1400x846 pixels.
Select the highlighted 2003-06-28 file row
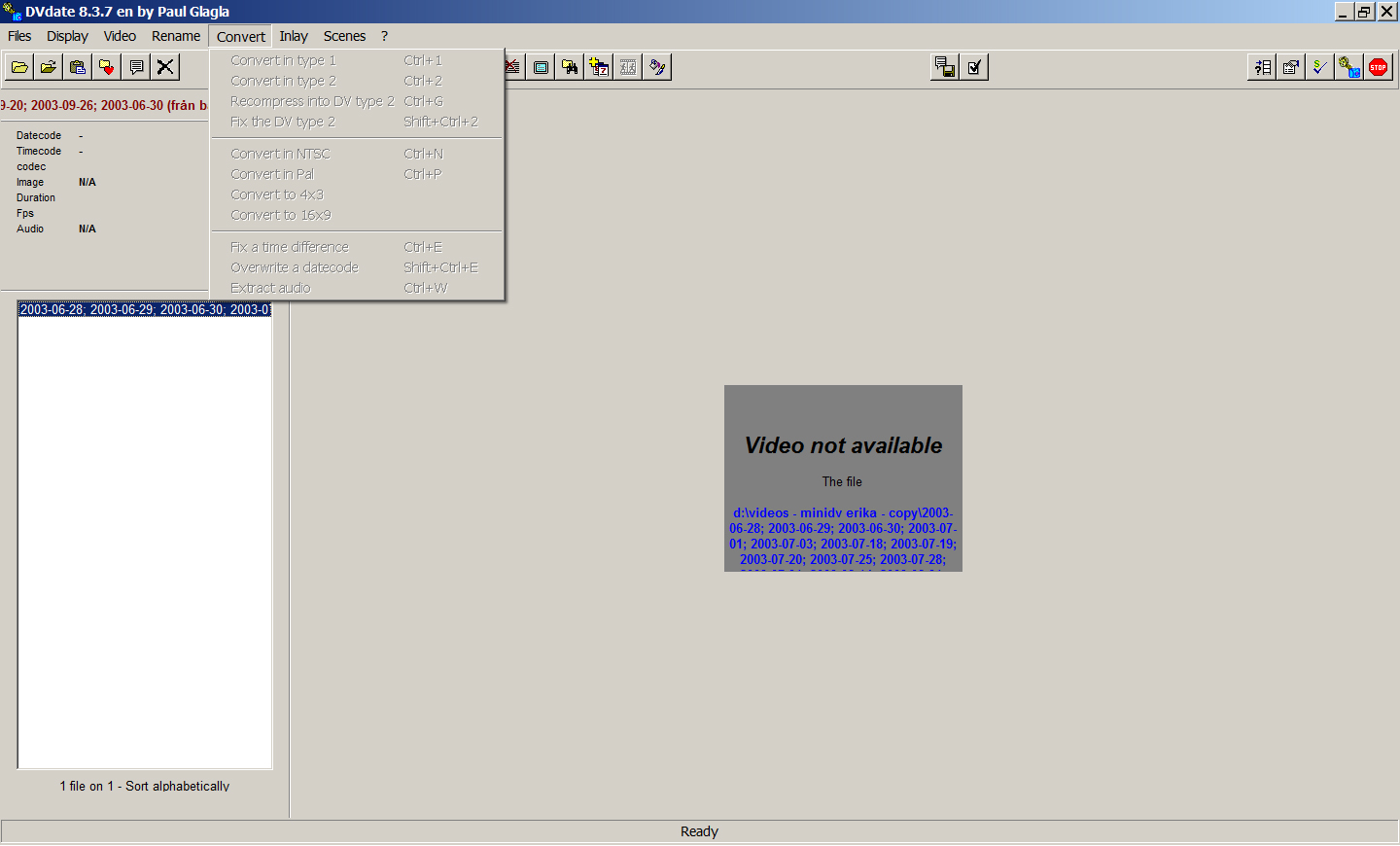pos(145,309)
